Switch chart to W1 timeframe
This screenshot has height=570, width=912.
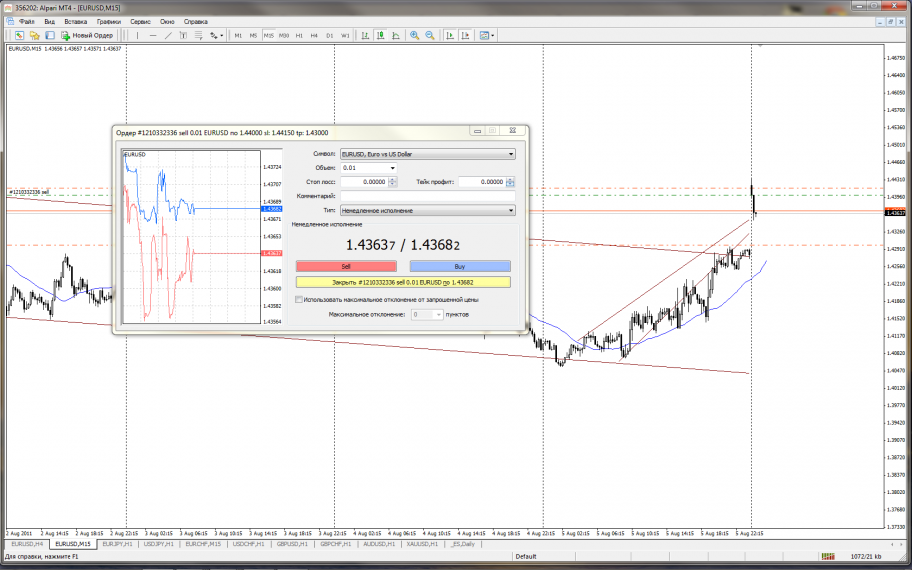[x=345, y=35]
